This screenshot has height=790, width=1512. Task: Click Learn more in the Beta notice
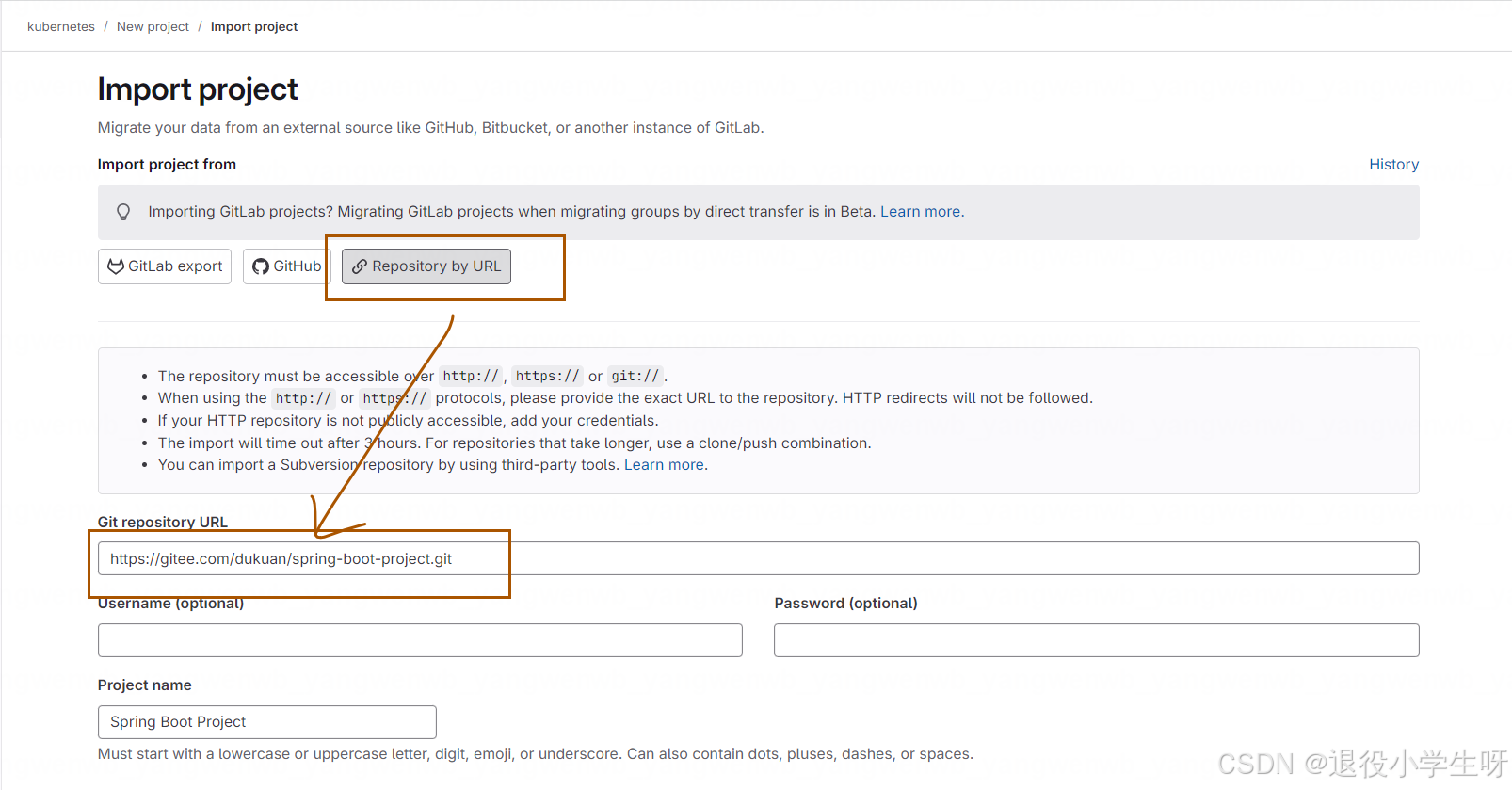[x=921, y=212]
